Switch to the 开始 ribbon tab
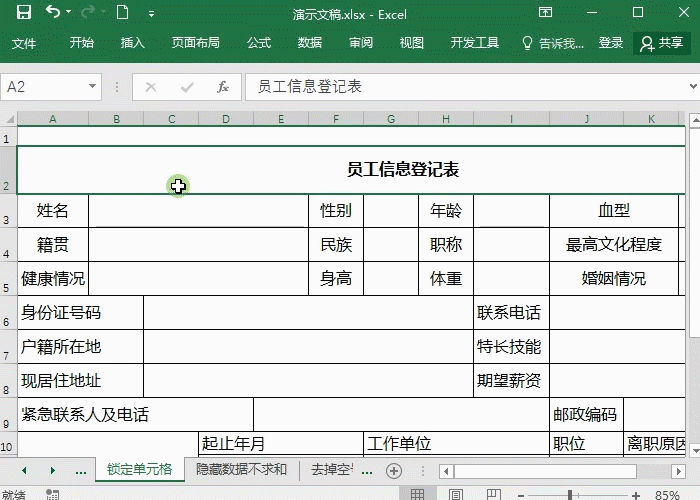 click(82, 43)
